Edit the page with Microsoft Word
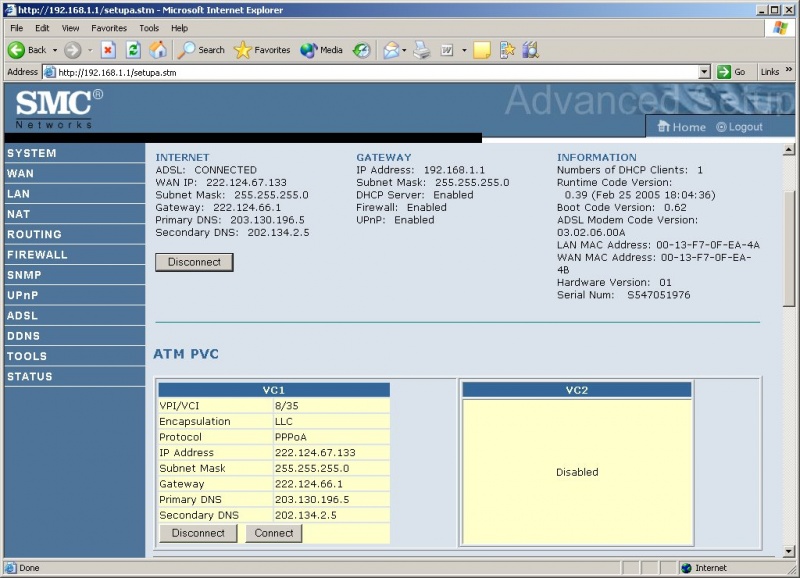The width and height of the screenshot is (800, 578). point(447,50)
